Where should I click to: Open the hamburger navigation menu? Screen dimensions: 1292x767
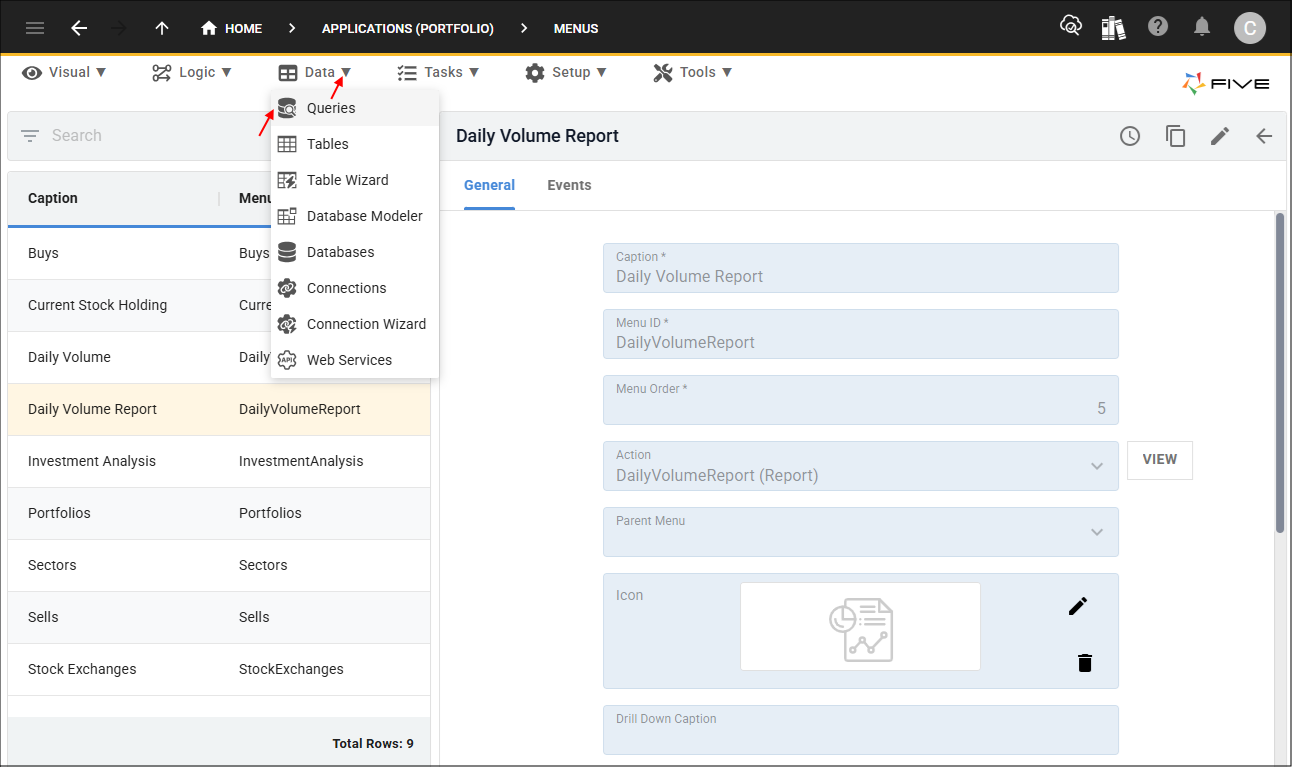coord(35,28)
